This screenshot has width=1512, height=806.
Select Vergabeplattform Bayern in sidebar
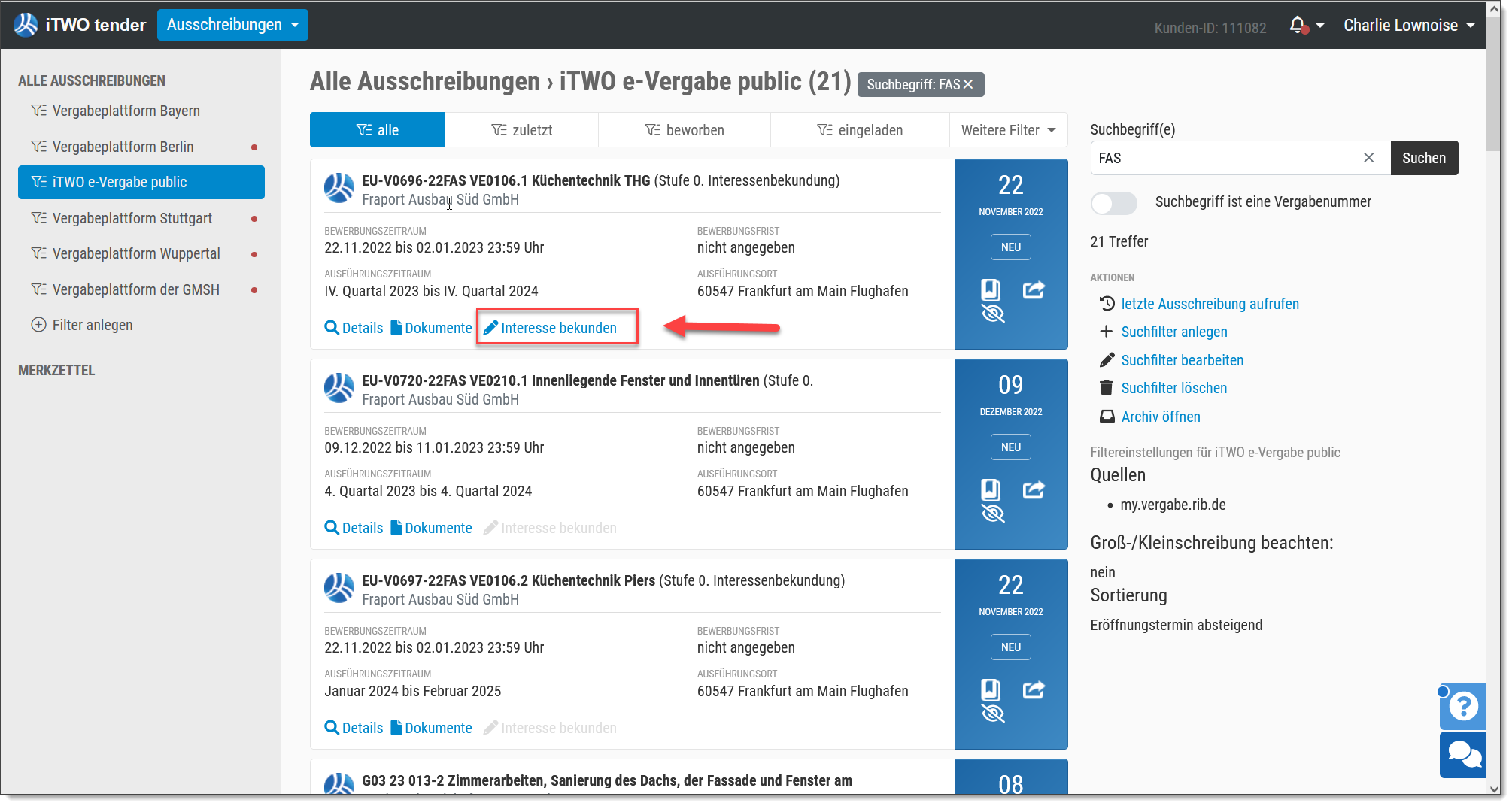[141, 111]
